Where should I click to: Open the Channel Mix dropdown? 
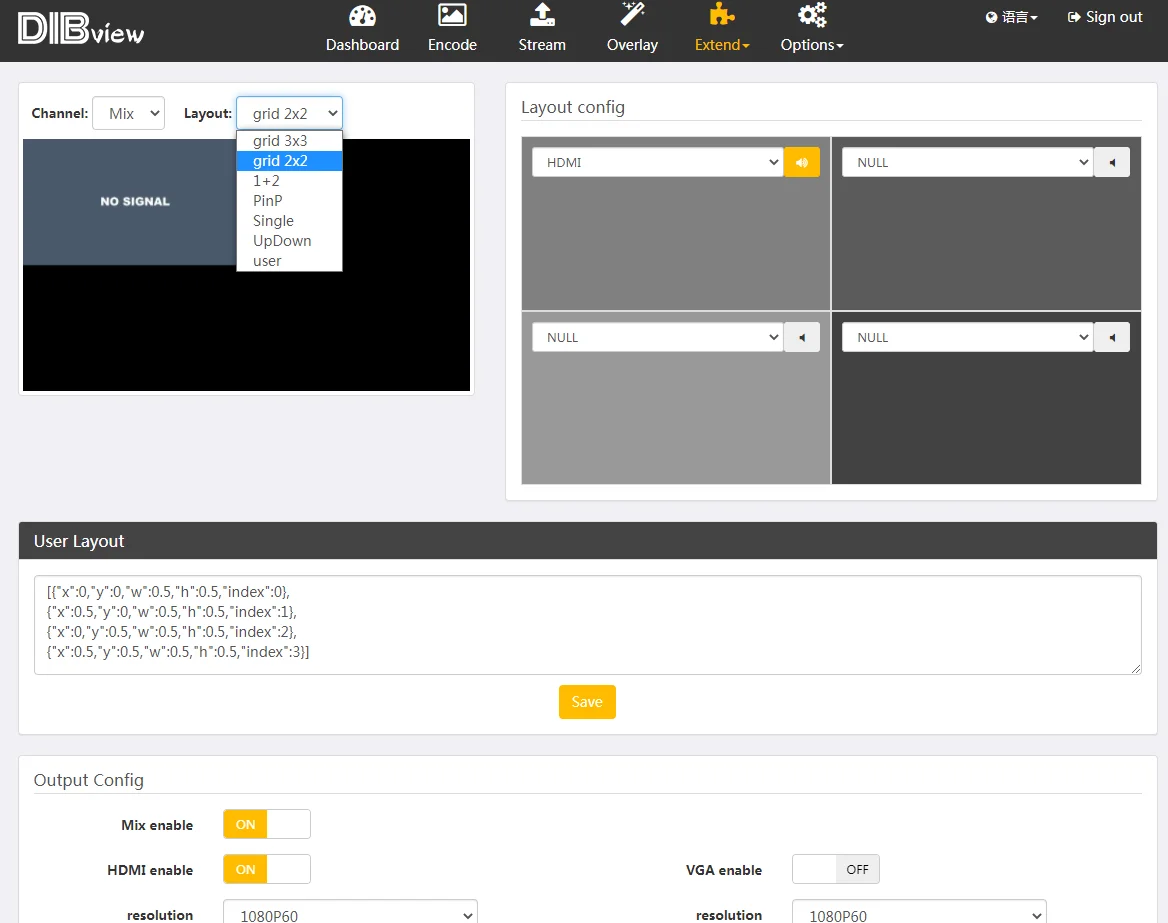(x=128, y=113)
